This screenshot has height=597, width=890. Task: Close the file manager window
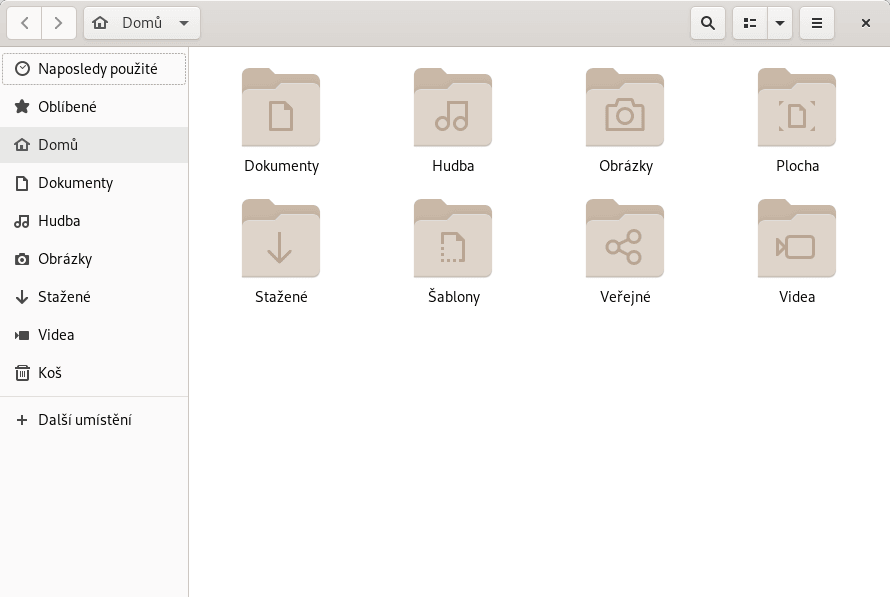point(866,23)
